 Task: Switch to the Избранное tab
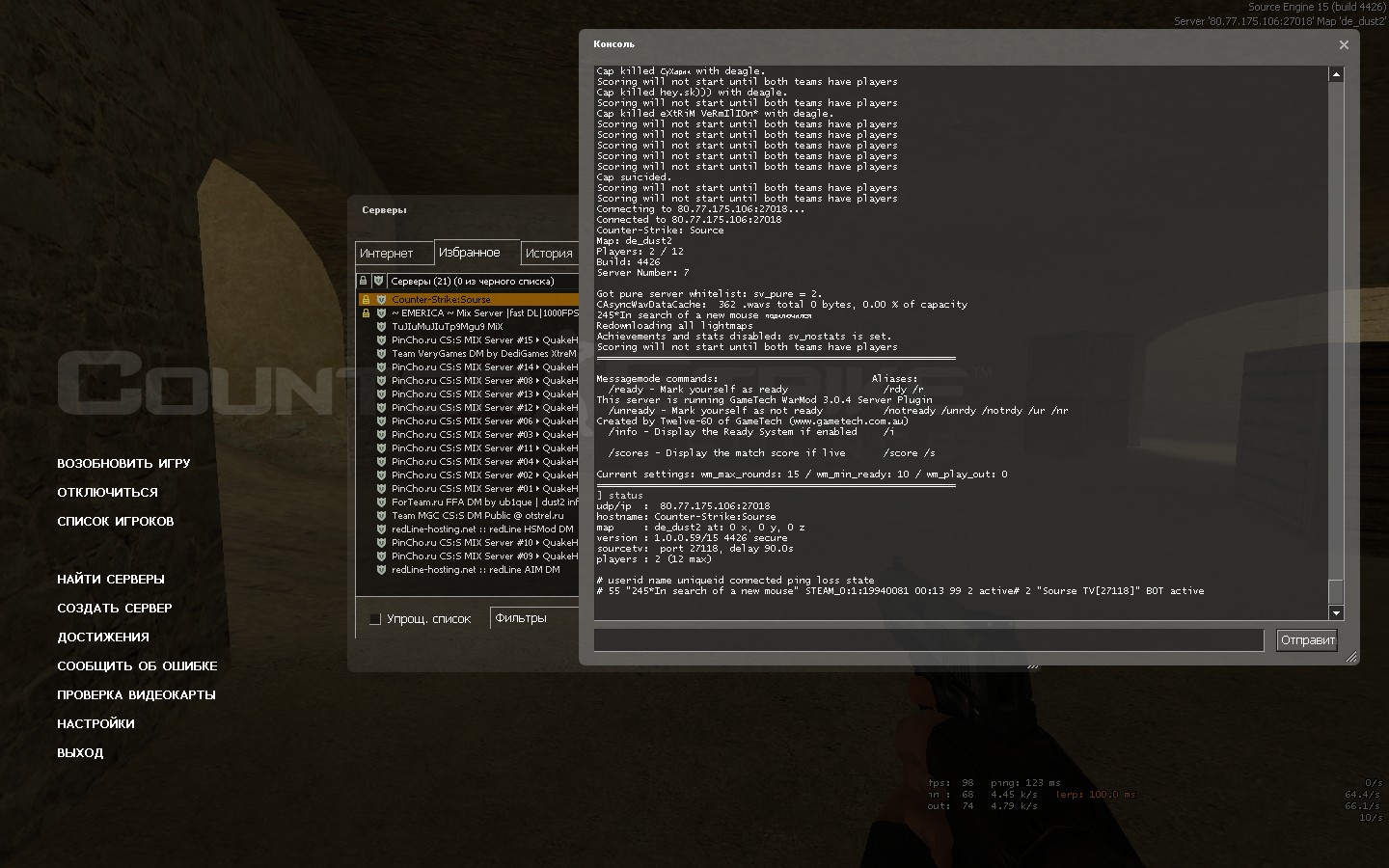point(477,252)
